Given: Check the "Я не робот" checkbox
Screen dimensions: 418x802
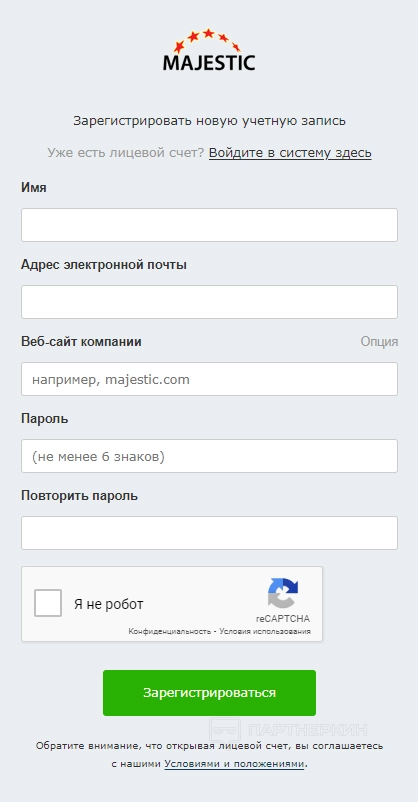Looking at the screenshot, I should (x=48, y=603).
